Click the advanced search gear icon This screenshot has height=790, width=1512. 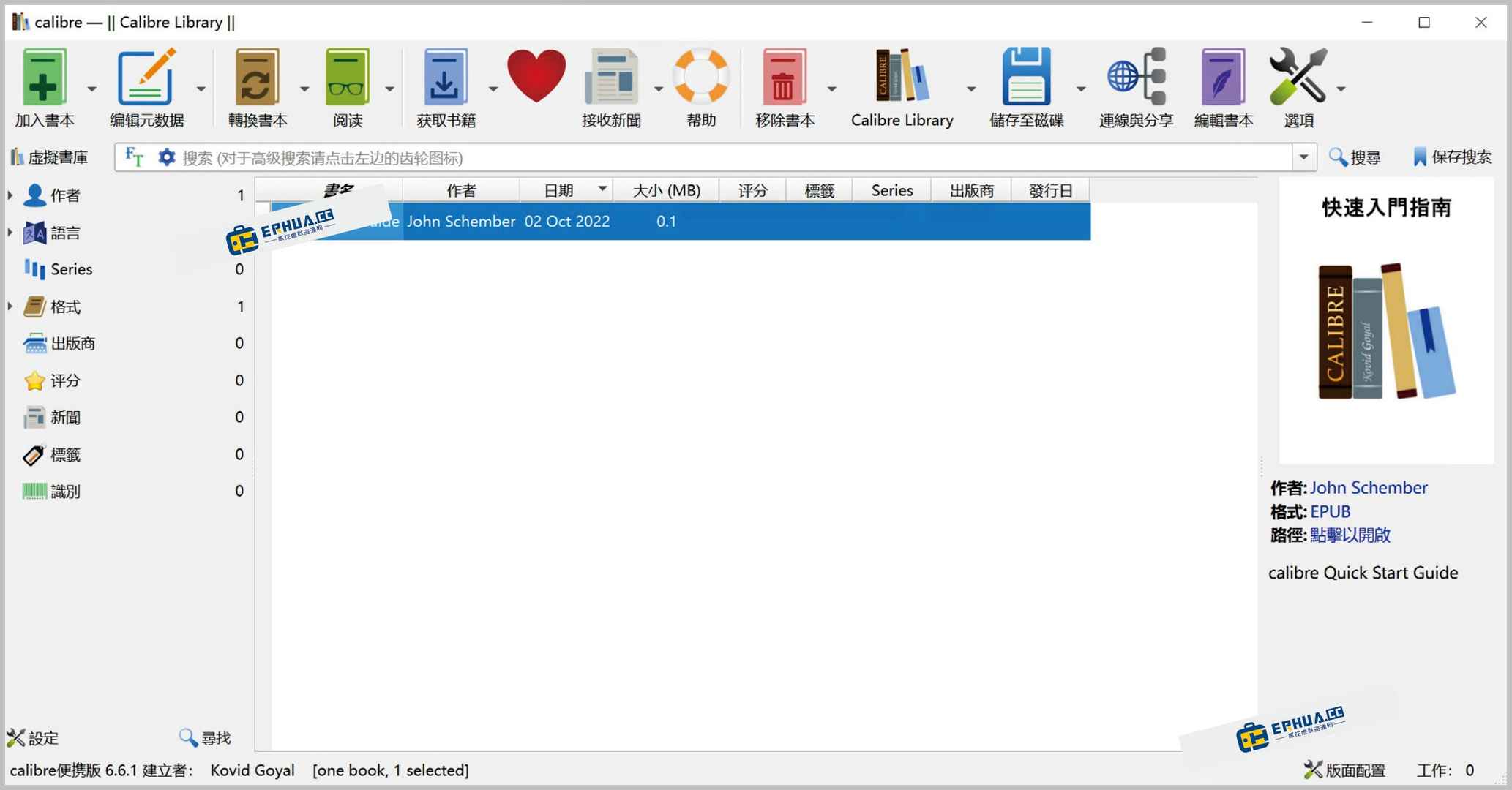click(x=167, y=157)
